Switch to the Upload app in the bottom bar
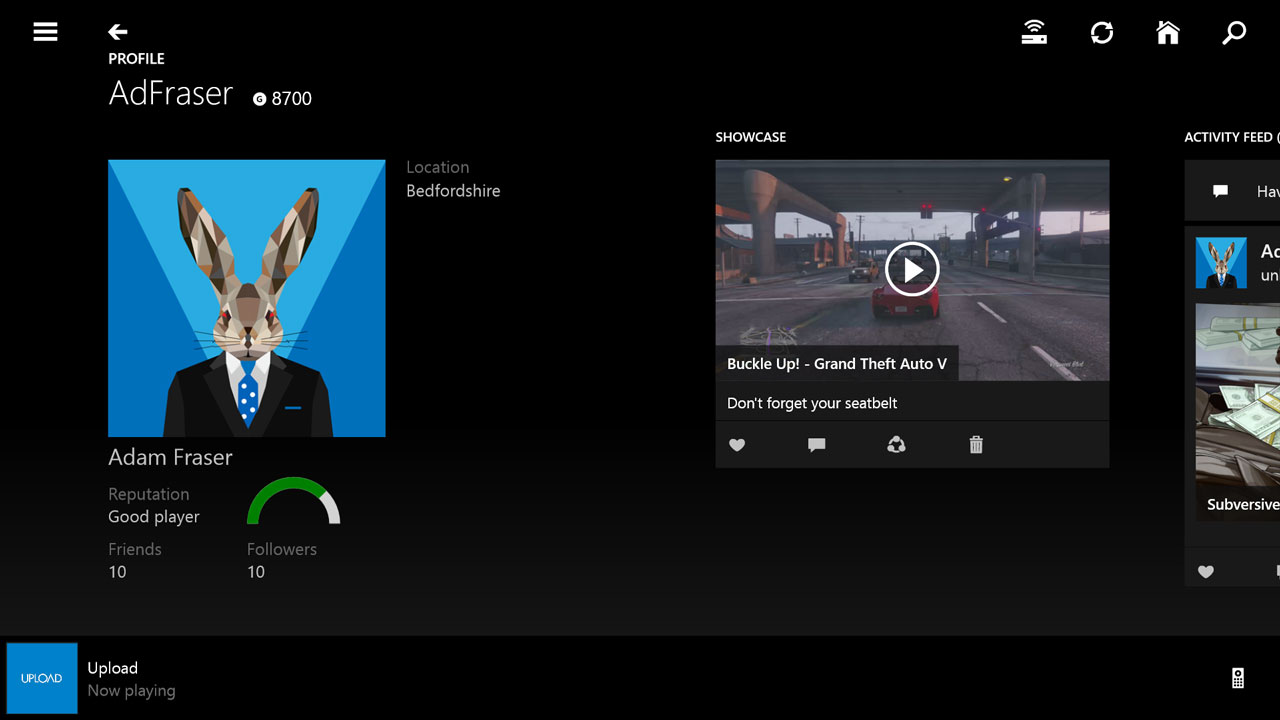Screen dimensions: 1280x720 point(41,678)
